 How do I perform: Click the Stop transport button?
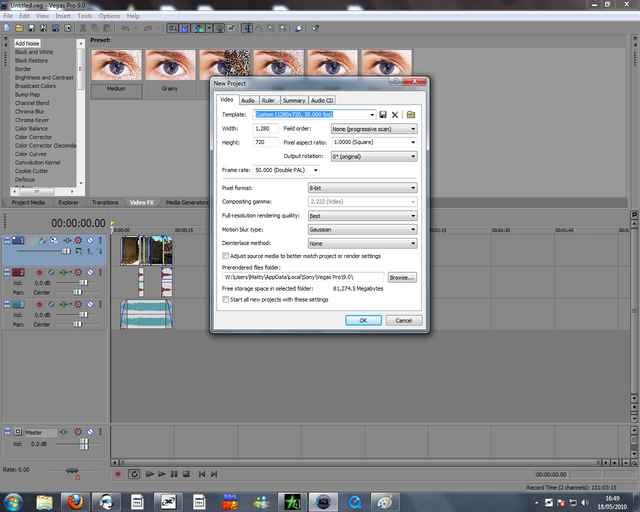pos(186,474)
